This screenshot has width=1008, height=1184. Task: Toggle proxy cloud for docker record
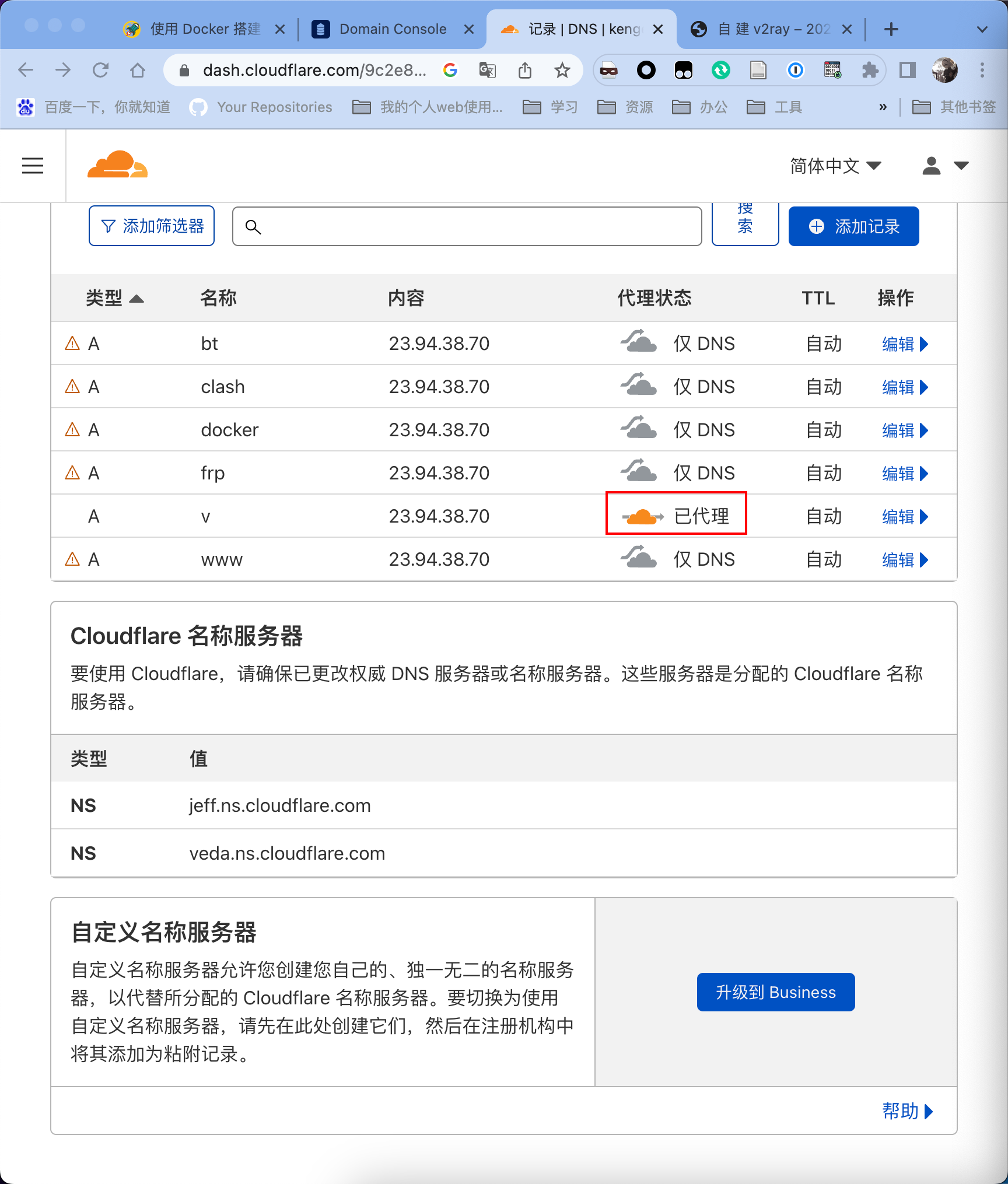639,428
